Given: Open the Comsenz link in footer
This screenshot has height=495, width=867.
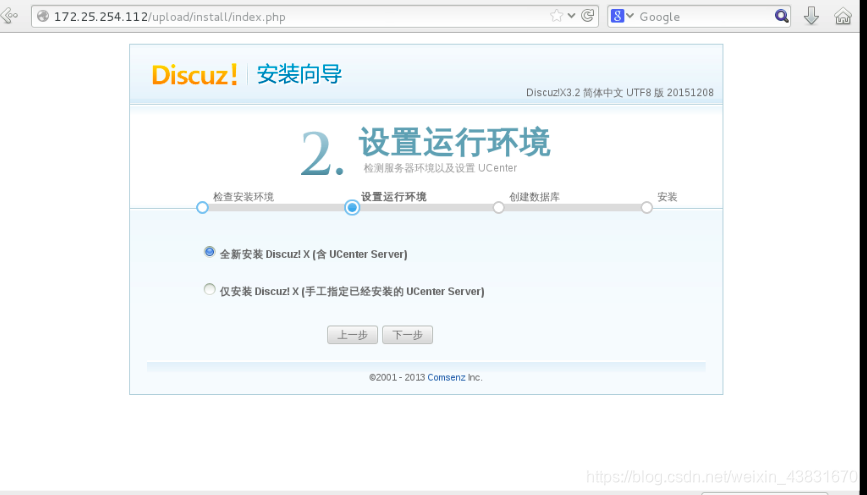Looking at the screenshot, I should (x=446, y=377).
